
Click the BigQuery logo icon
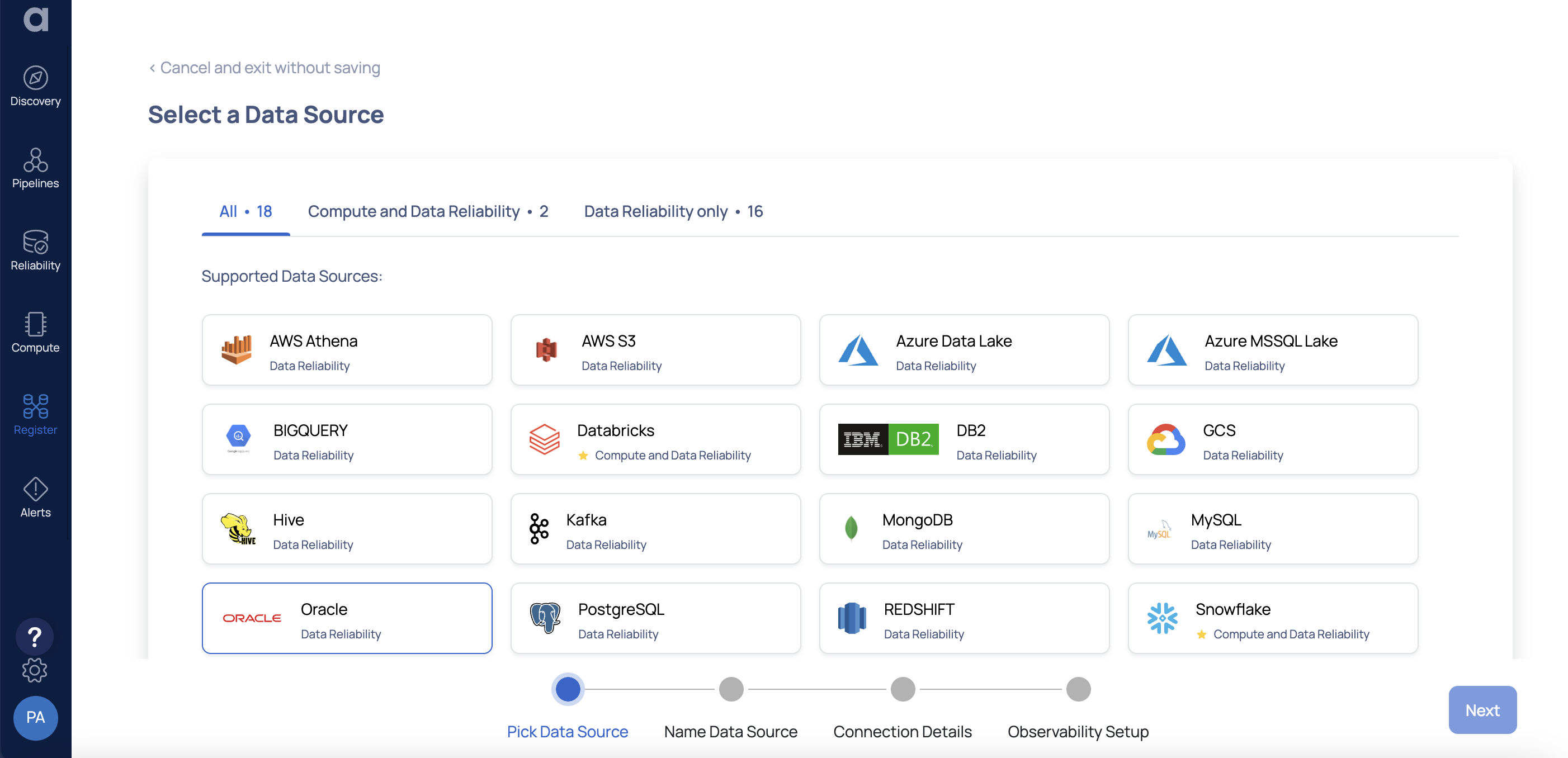238,439
